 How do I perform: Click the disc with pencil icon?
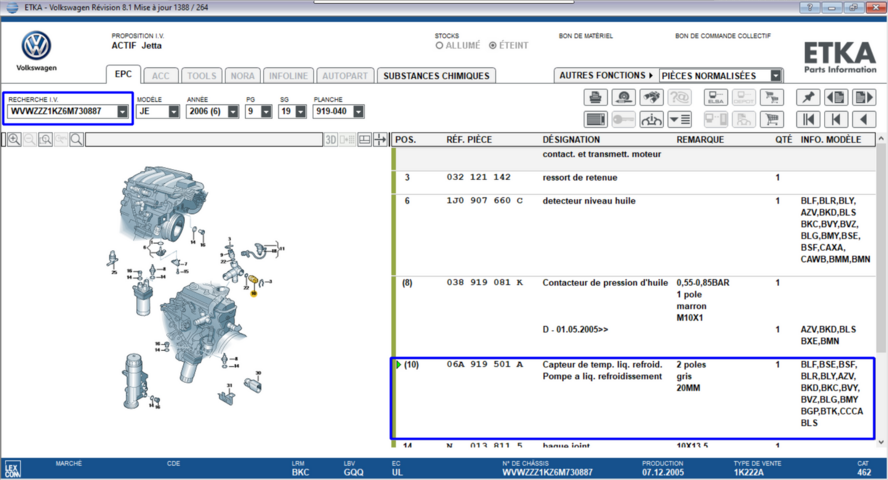tap(624, 97)
